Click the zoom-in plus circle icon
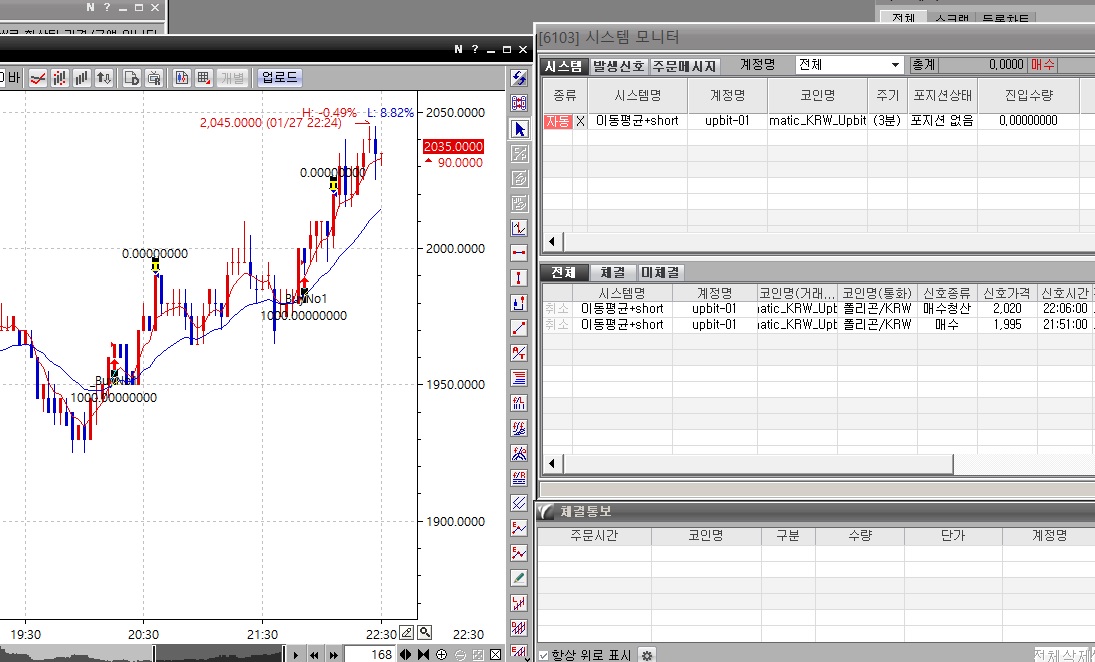 [x=442, y=655]
